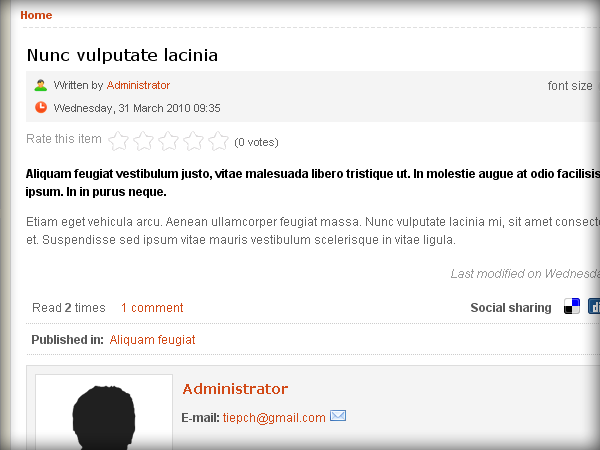Open the Administrator author profile heading
The width and height of the screenshot is (600, 450).
[235, 389]
